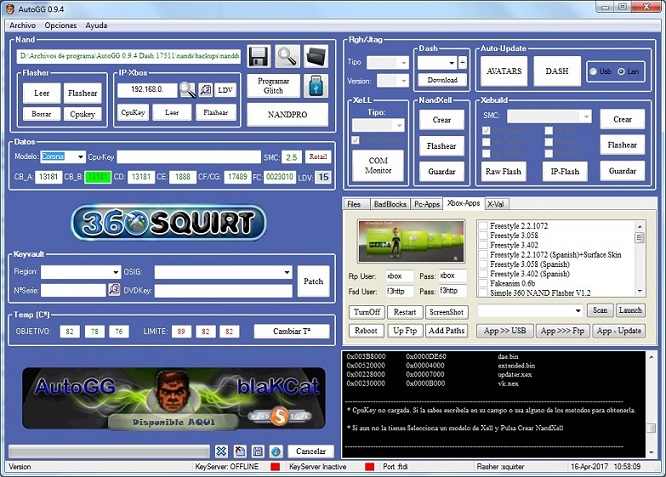Click the magnifier icon next to IP address
Screen dimensions: 666x477
coord(188,90)
